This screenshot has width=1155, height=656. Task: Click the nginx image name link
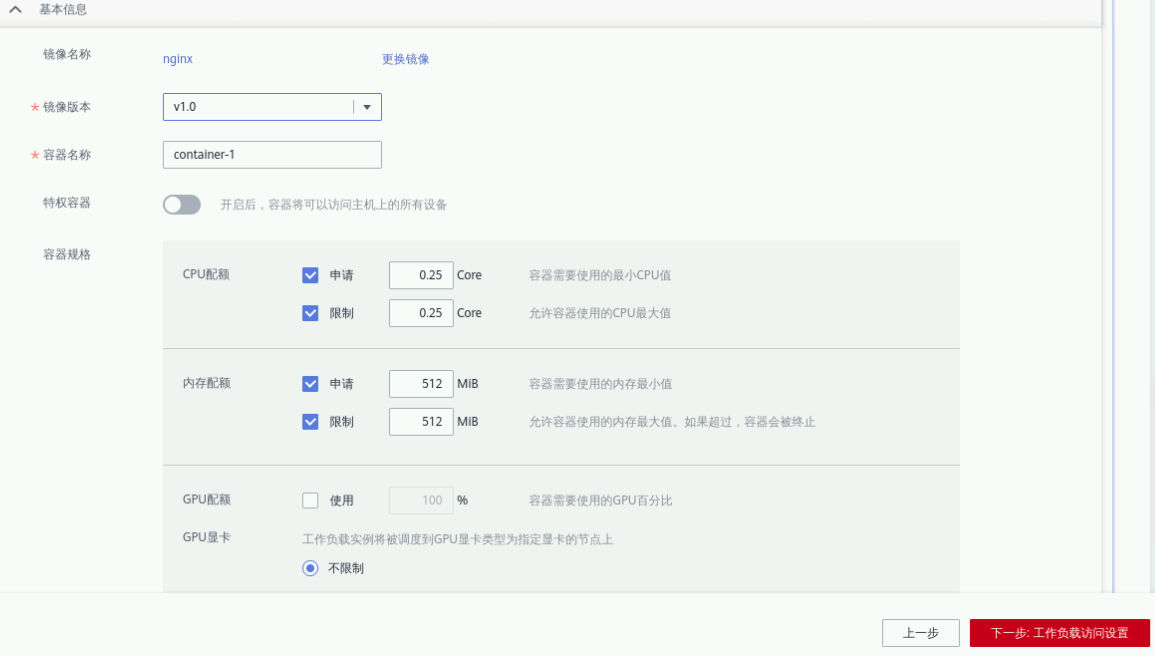click(178, 59)
